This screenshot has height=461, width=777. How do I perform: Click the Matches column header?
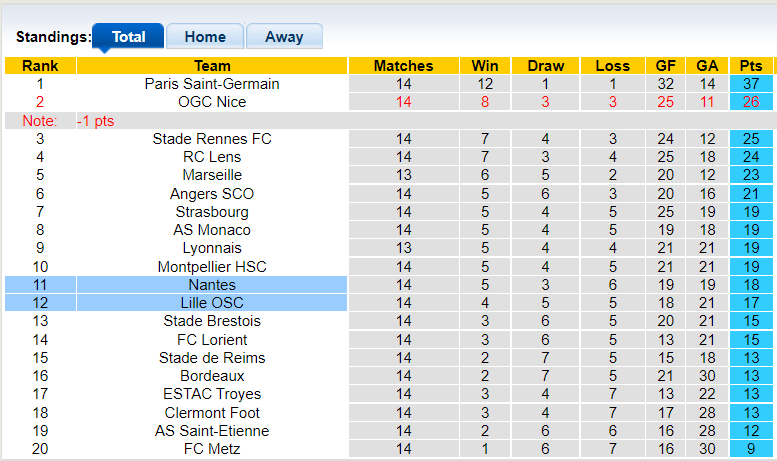[403, 66]
